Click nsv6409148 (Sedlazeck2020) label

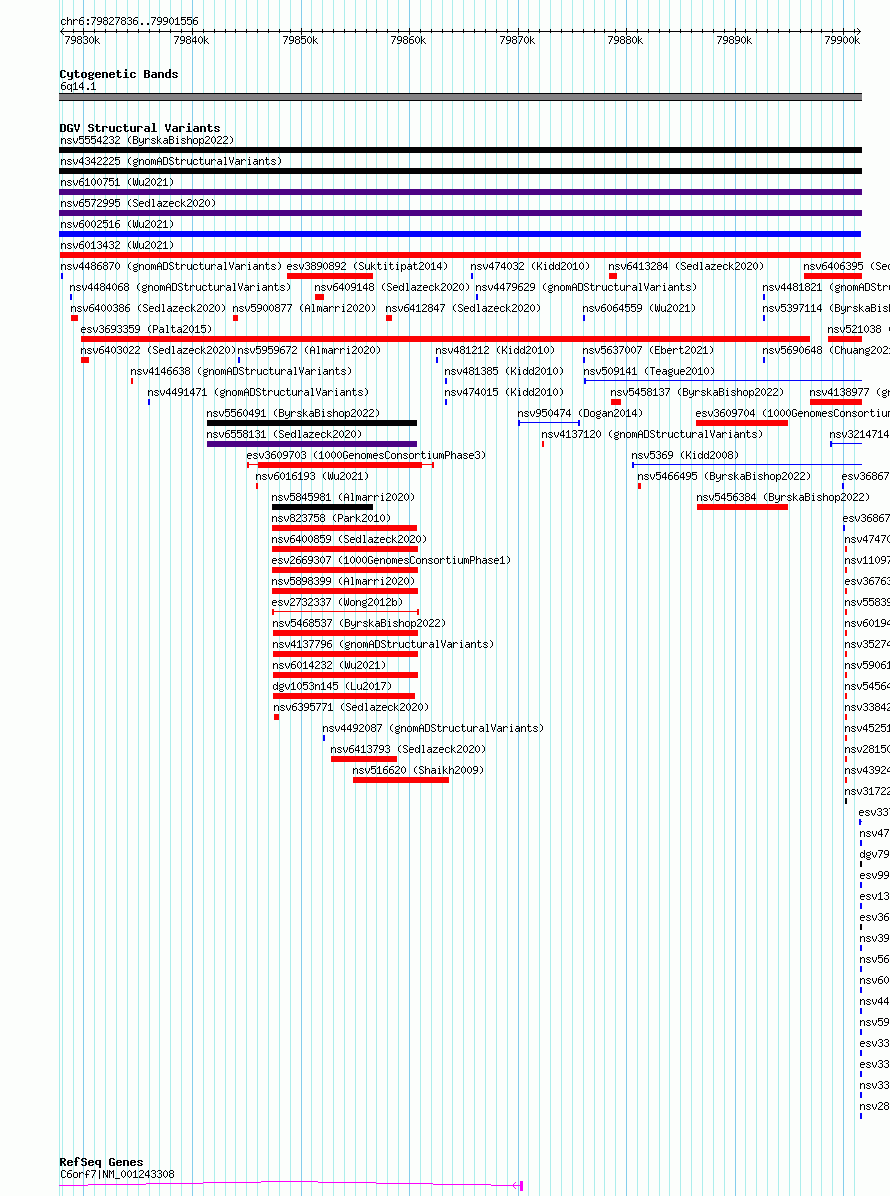tap(392, 287)
